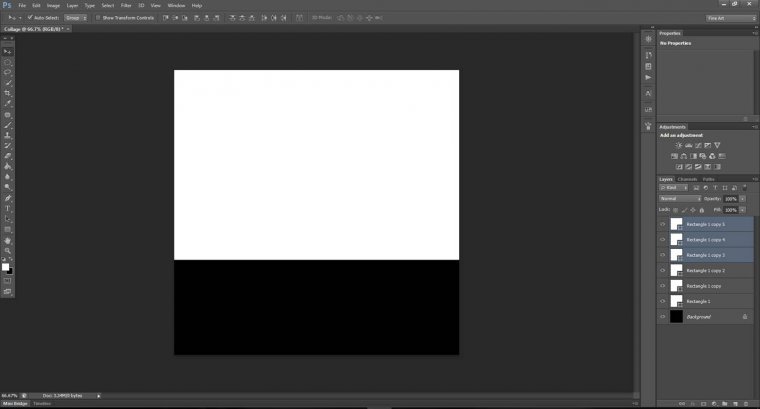
Task: Open the Properties panel flyout menu
Action: [x=755, y=33]
